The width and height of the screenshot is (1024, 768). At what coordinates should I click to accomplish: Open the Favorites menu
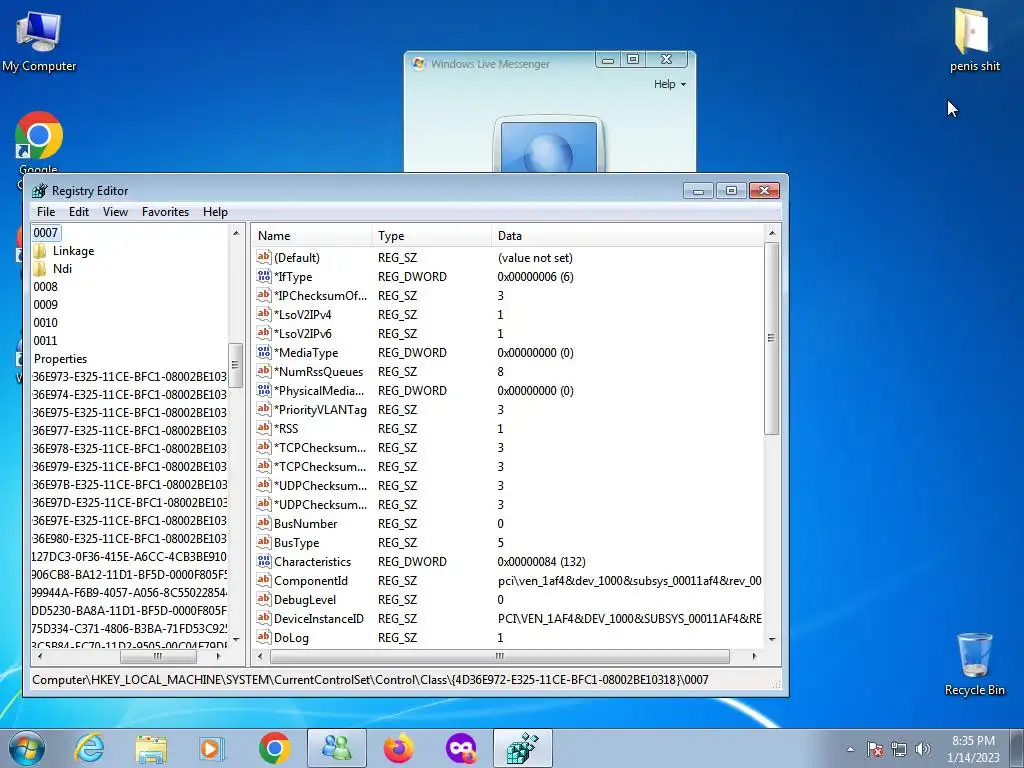click(x=165, y=212)
